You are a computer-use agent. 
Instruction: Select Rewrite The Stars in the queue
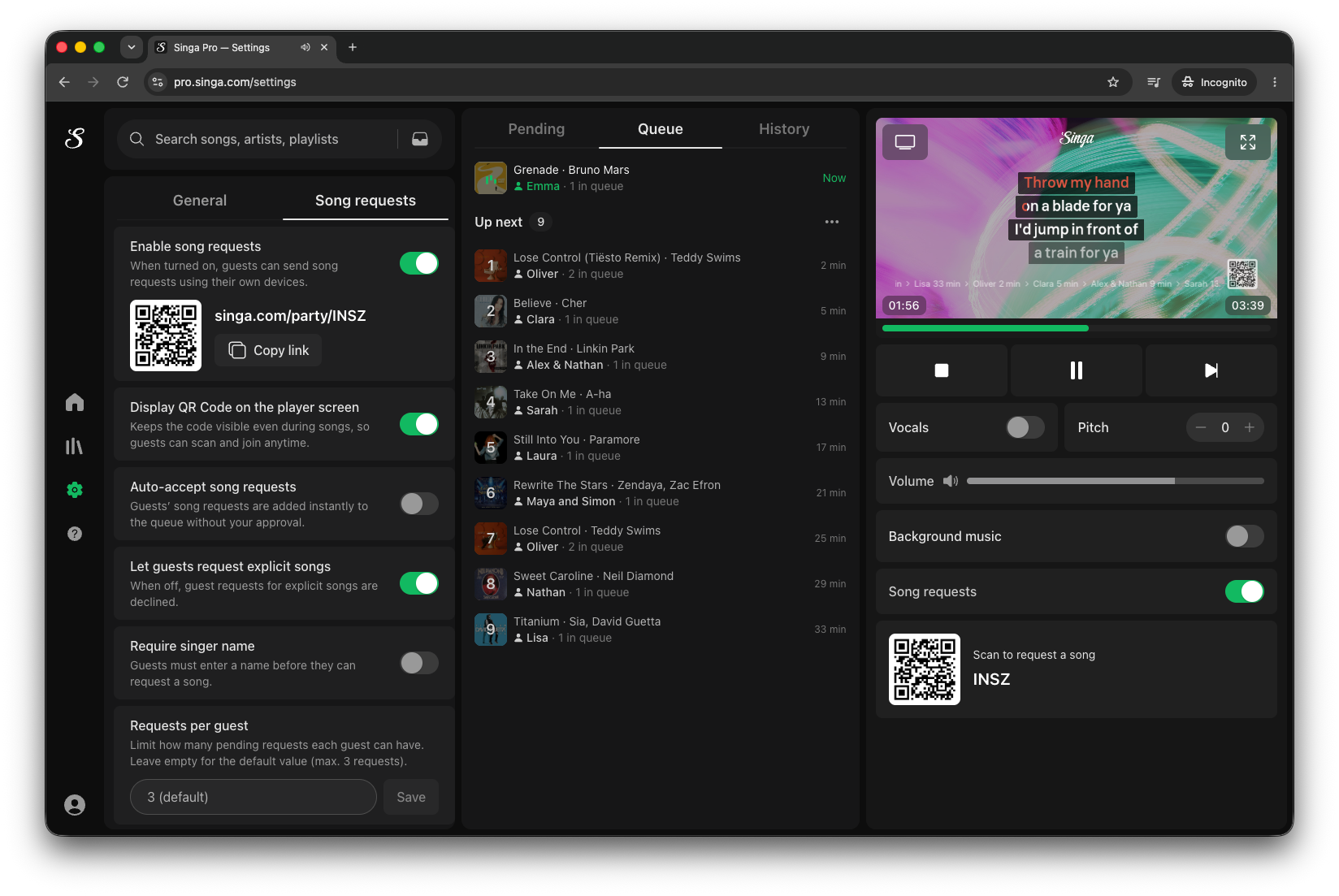pyautogui.click(x=661, y=493)
